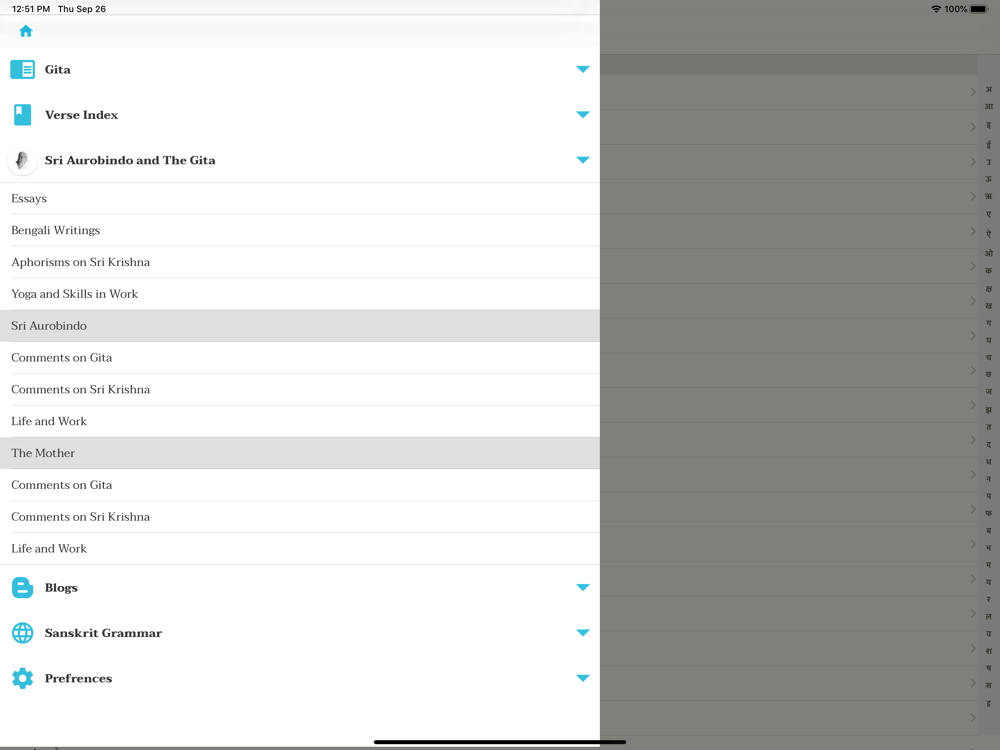Image resolution: width=1000 pixels, height=750 pixels.
Task: Open Comments on Sri Krishna under Sri Aurobindo
Action: point(300,390)
